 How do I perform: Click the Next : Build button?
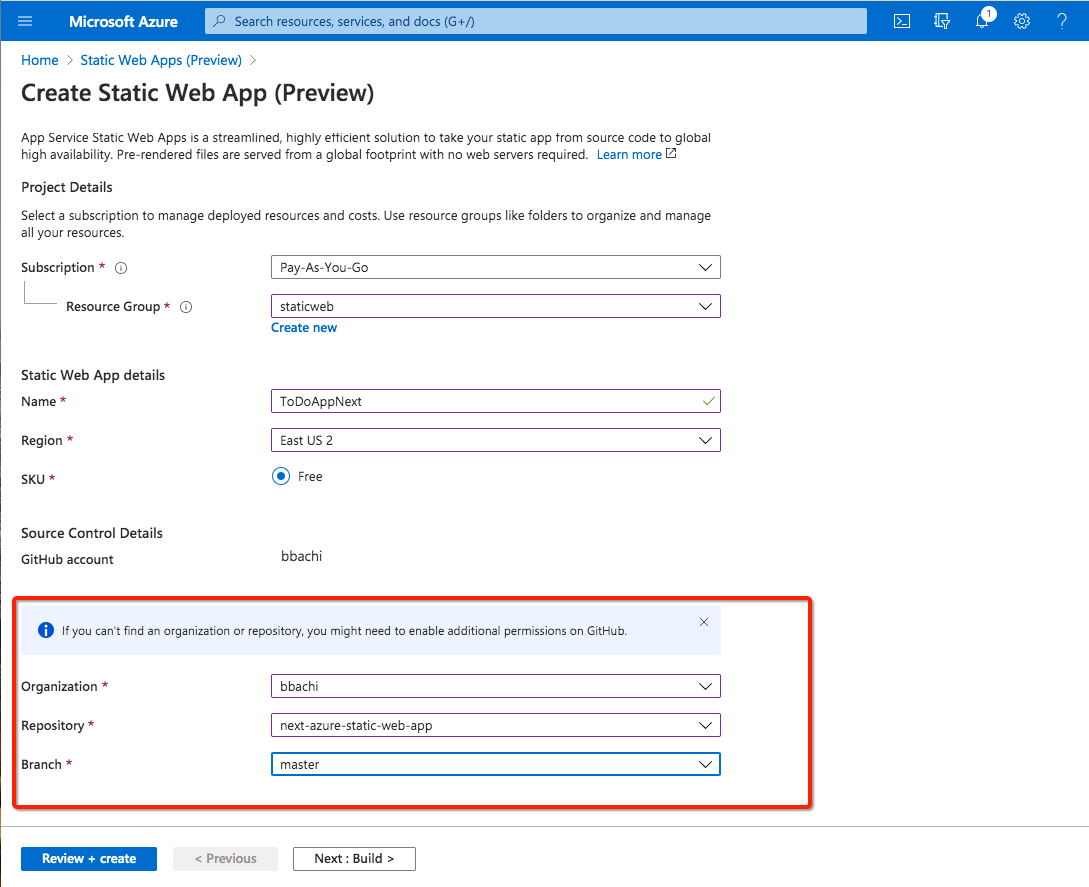pos(354,859)
